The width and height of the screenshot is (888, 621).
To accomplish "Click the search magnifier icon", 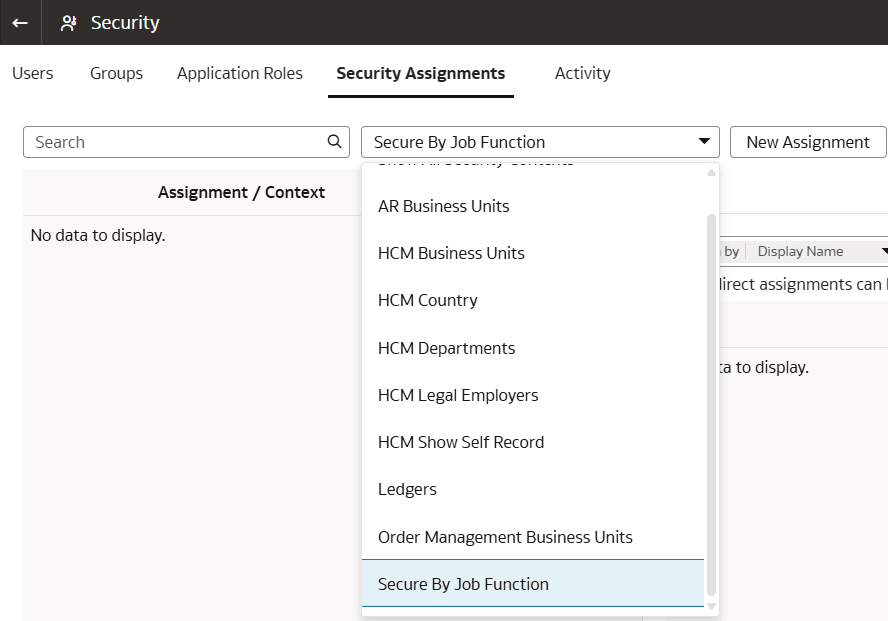I will [x=334, y=142].
